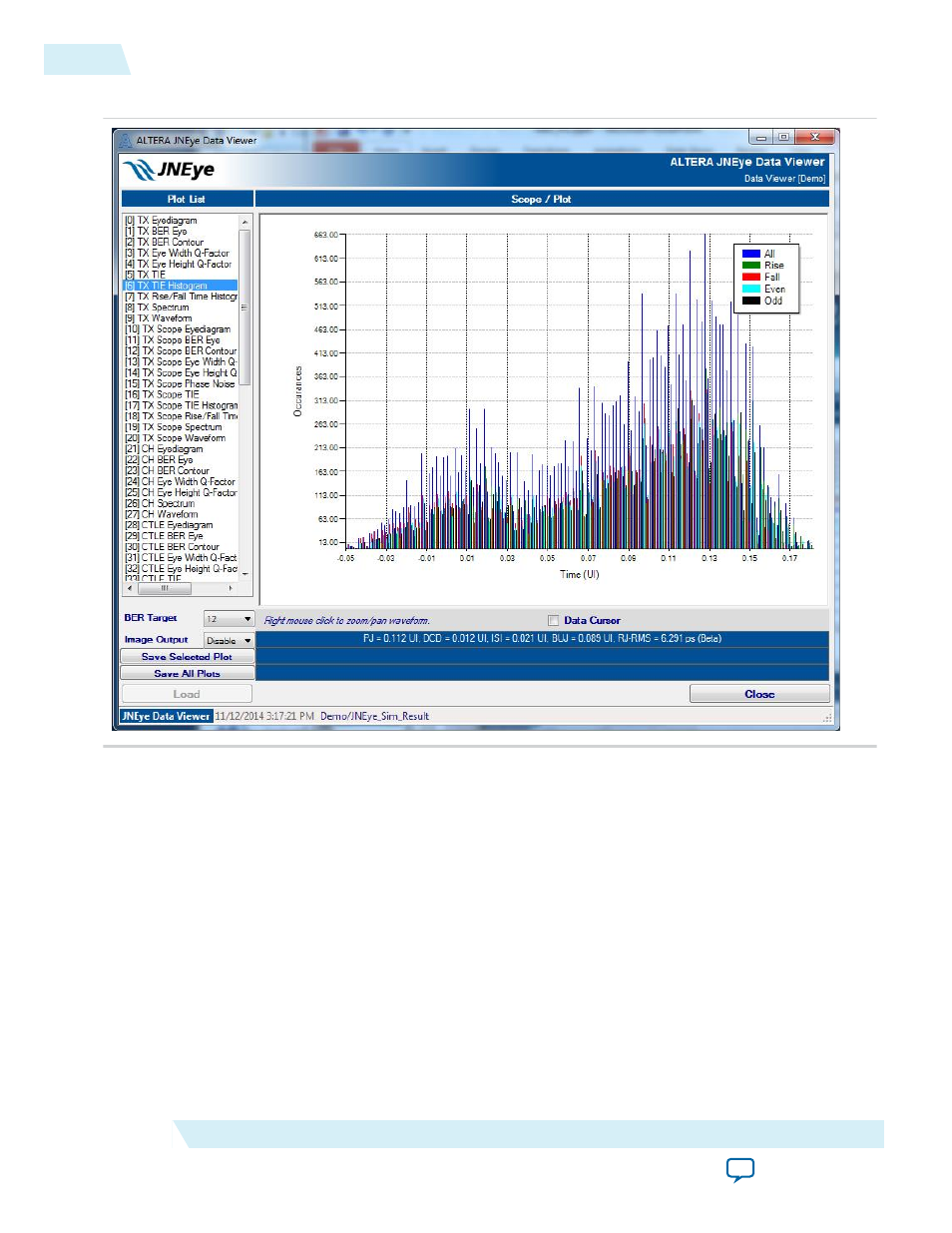
Task: Select '[3] TX Eye Width Q-Factor' plot
Action: [177, 254]
